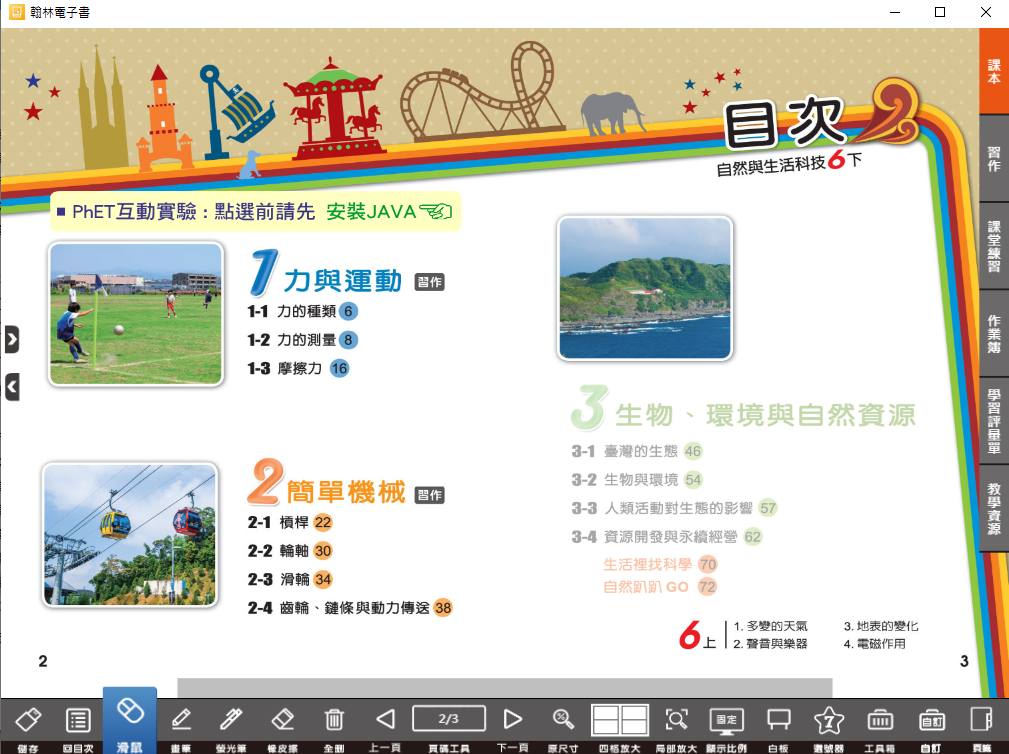Expand the left panel right-arrow handle
1009x754 pixels.
coord(11,340)
